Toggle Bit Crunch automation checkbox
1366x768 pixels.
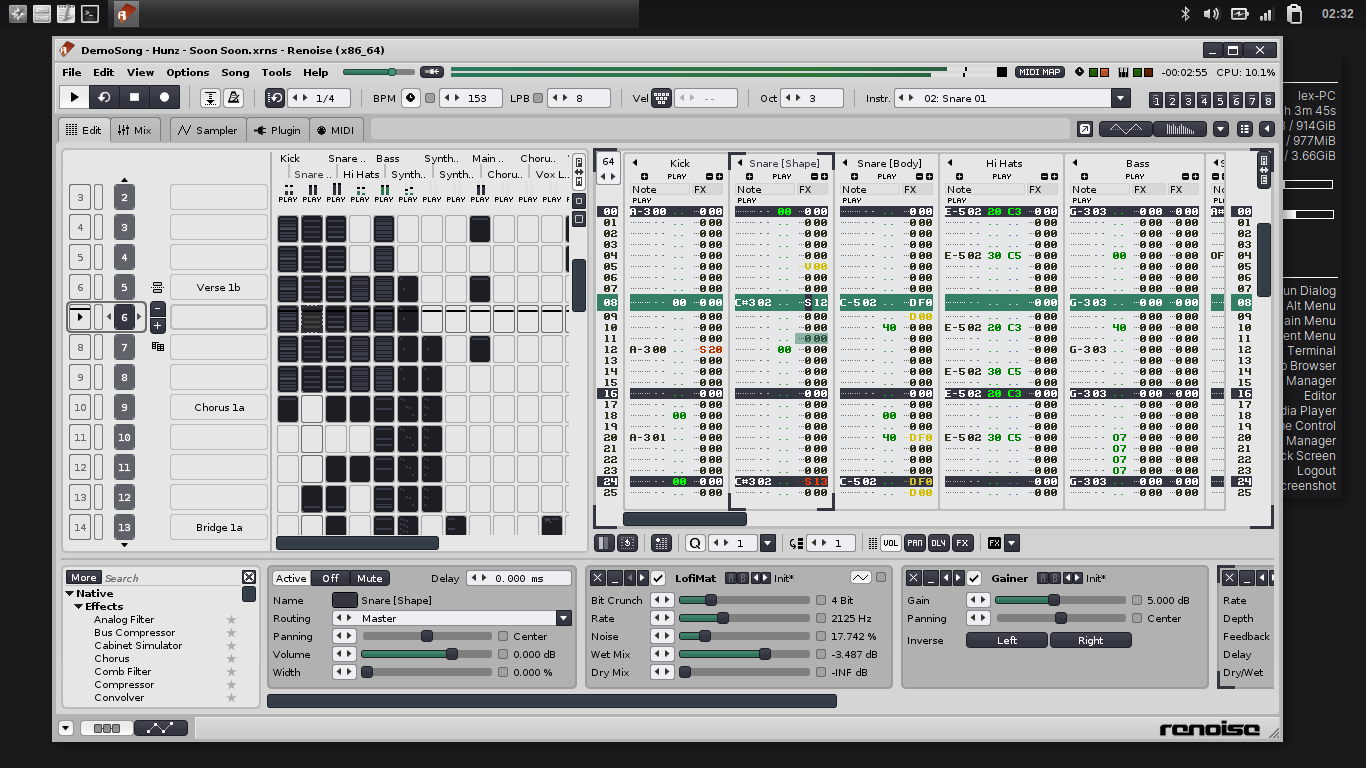[821, 600]
